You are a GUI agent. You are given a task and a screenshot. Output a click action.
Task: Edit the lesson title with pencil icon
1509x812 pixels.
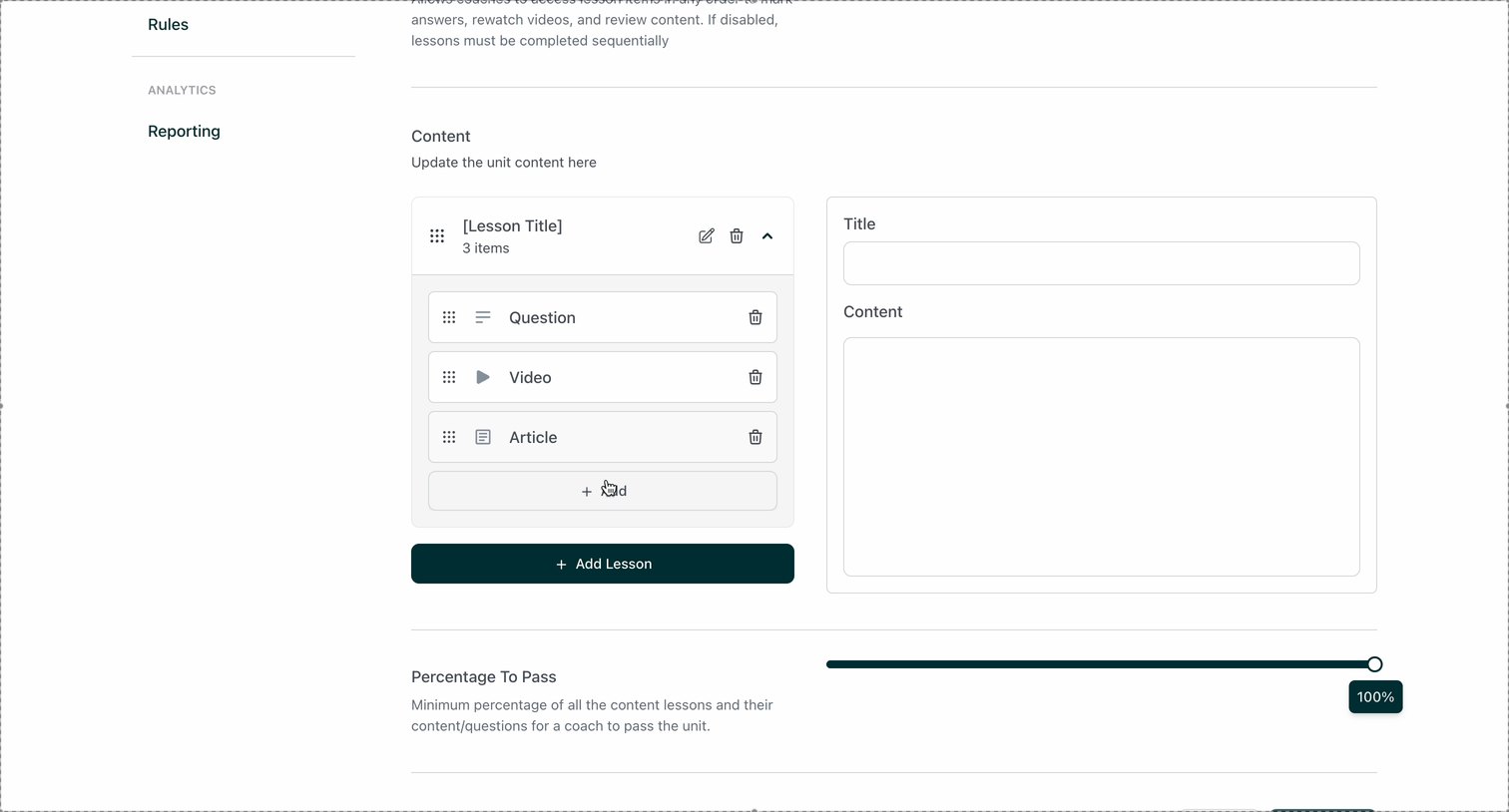point(707,236)
